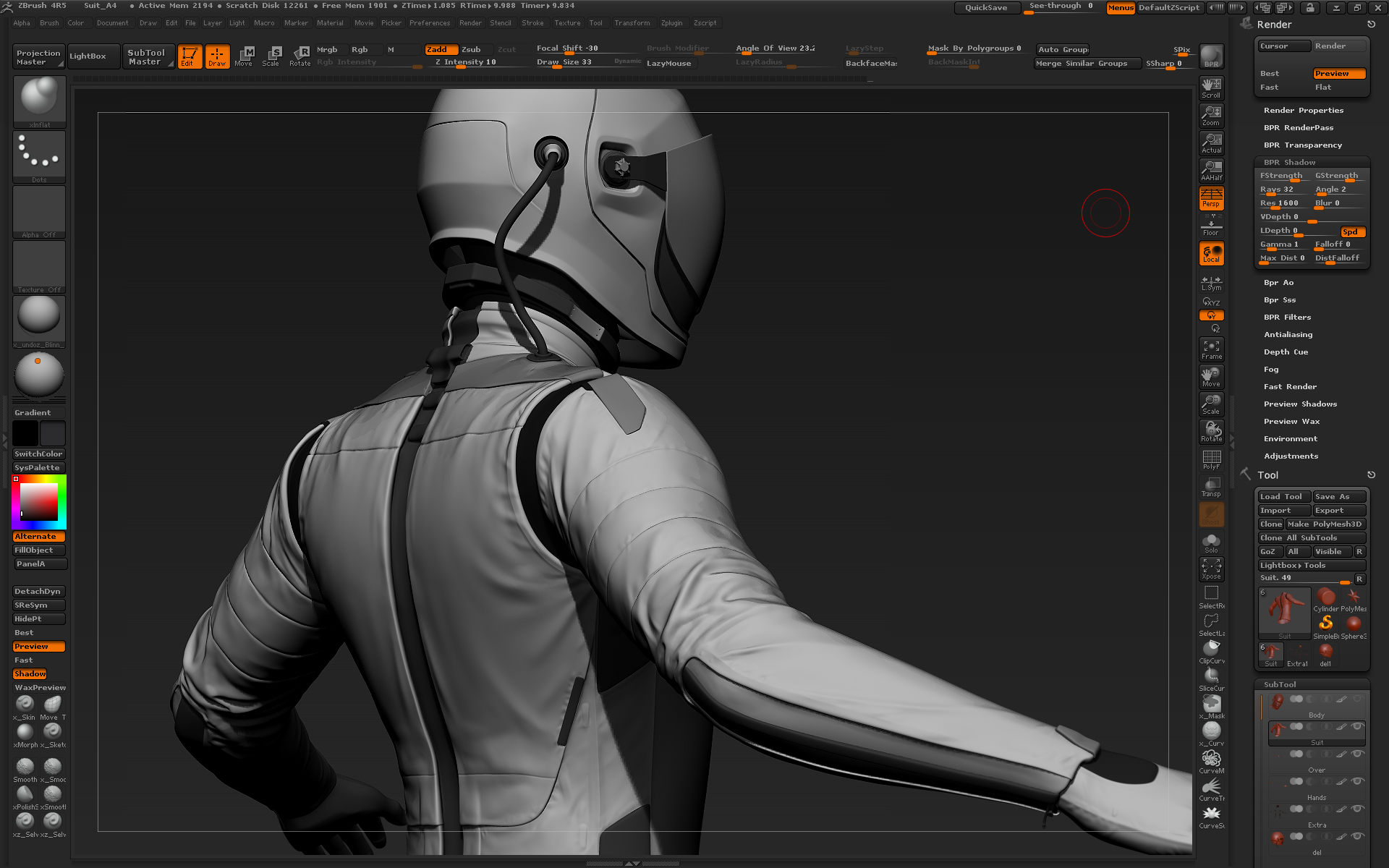1389x868 pixels.
Task: Adjust the Rays 32 shadow slider
Action: click(1284, 190)
